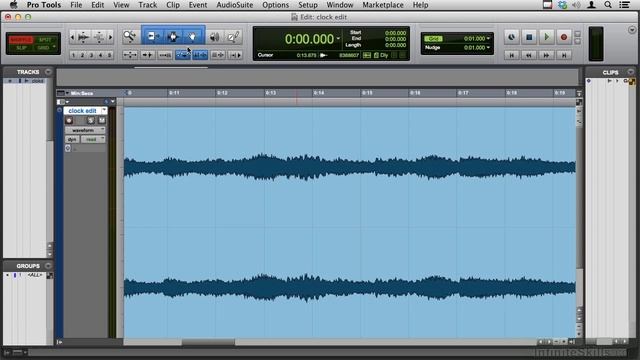Enable Shuffle edit mode

pos(21,40)
